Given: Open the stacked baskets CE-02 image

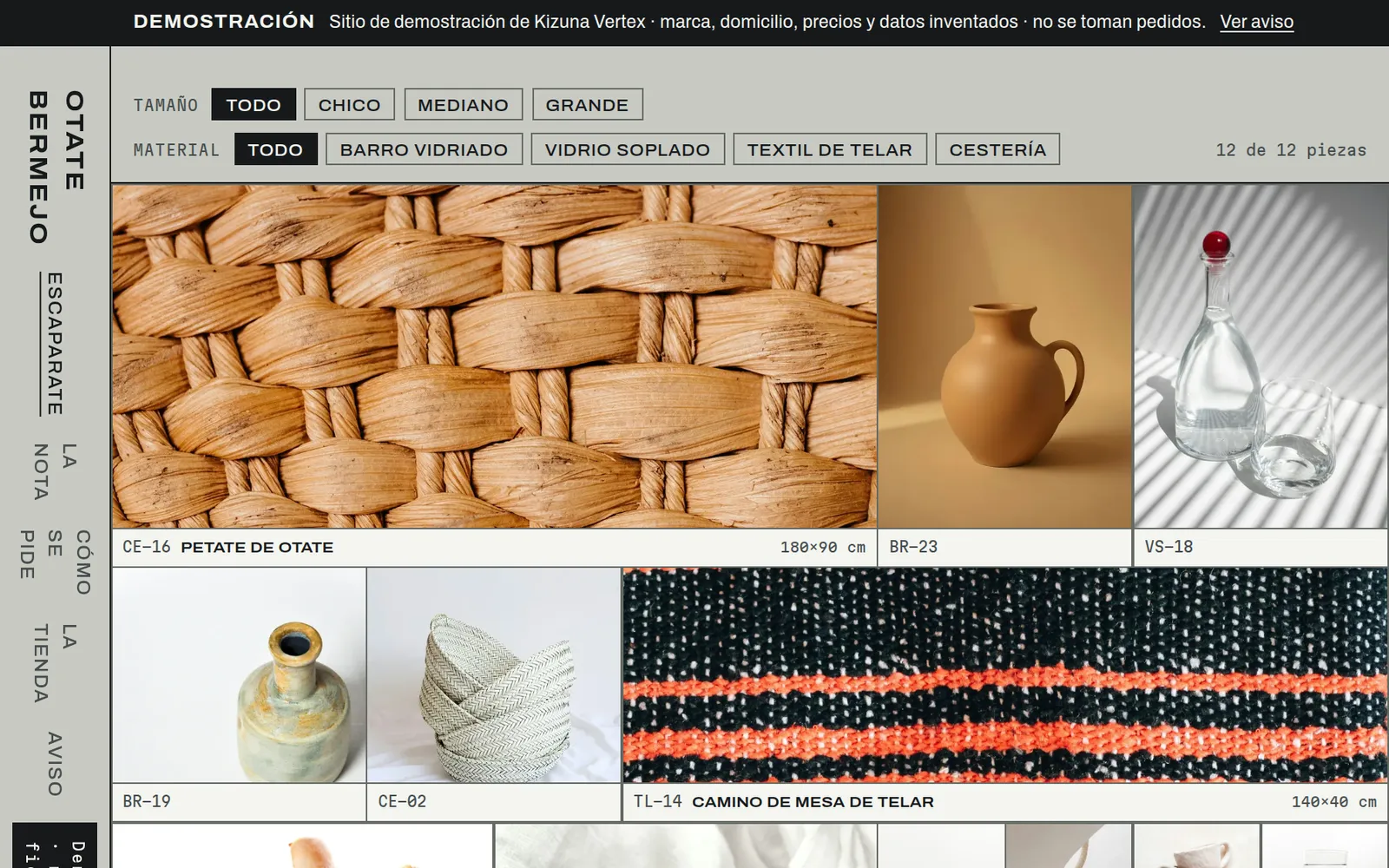Looking at the screenshot, I should 494,675.
